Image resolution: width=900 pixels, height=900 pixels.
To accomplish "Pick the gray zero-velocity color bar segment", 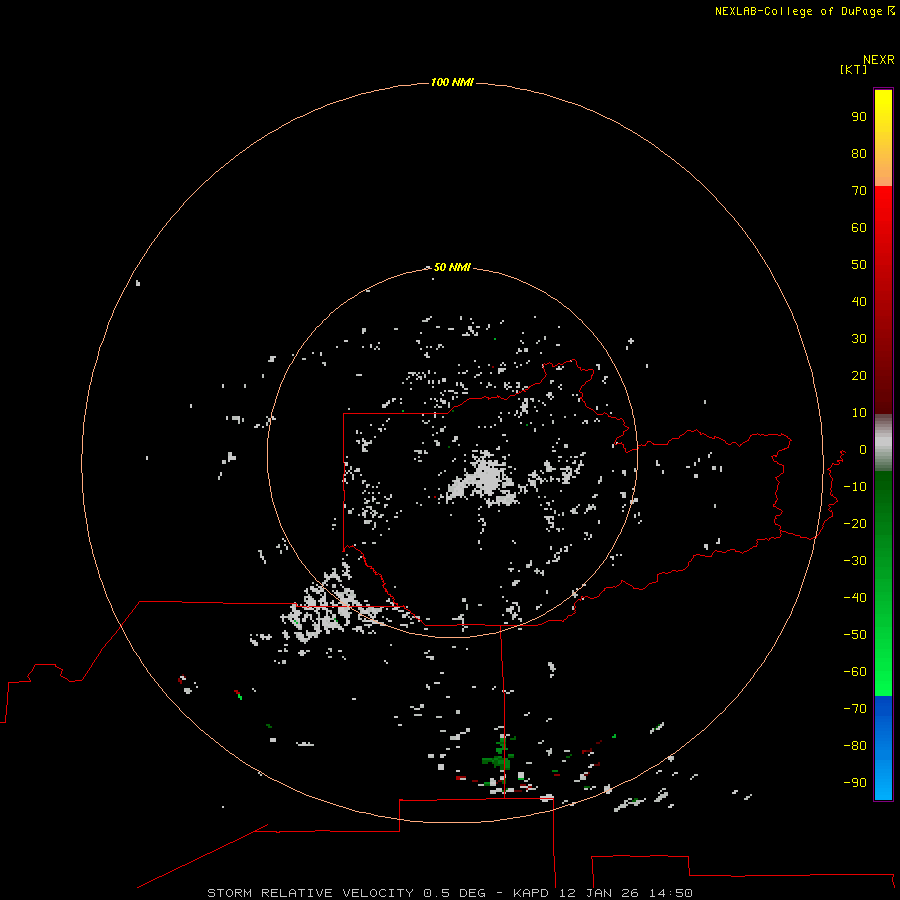I will [x=883, y=443].
